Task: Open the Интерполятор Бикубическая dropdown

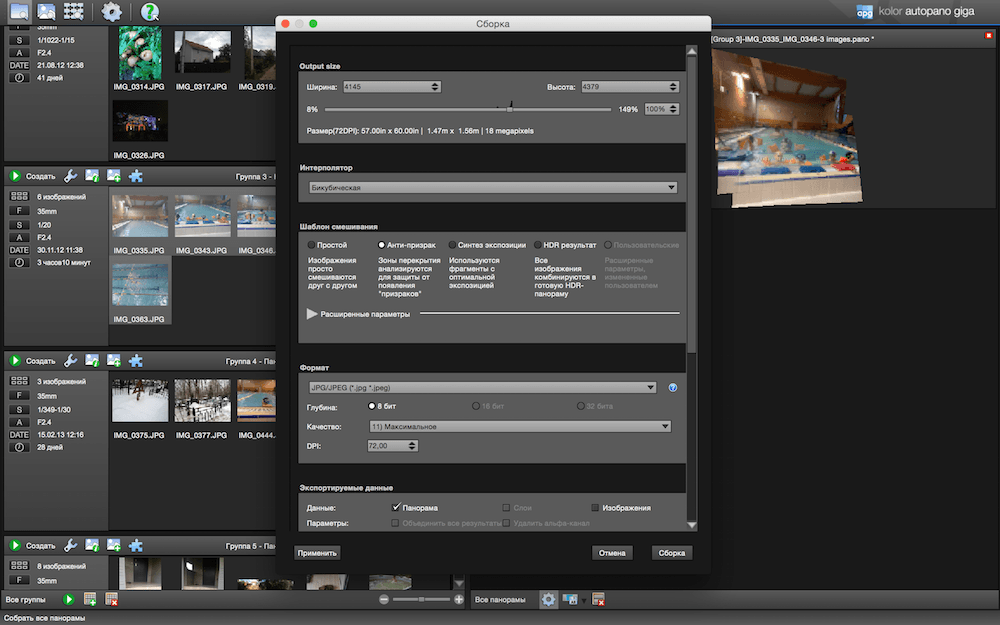Action: (493, 188)
